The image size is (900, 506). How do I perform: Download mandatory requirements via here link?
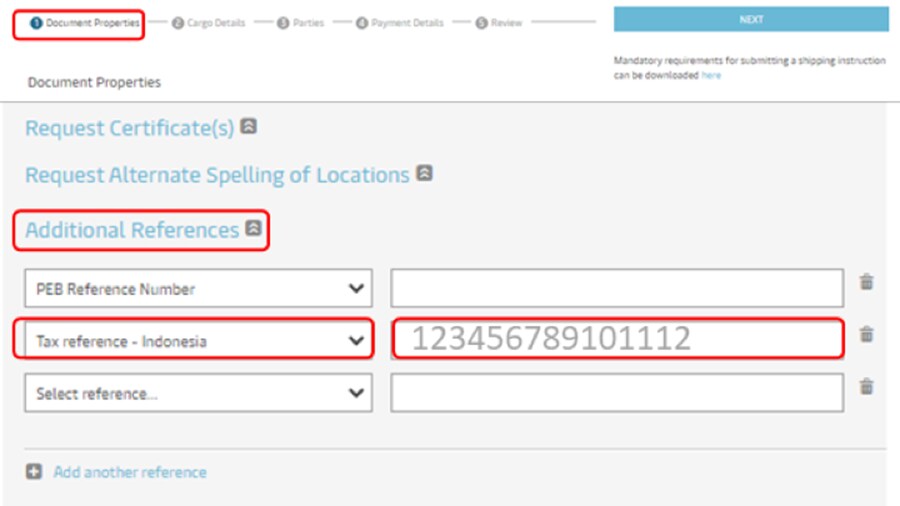pos(710,75)
